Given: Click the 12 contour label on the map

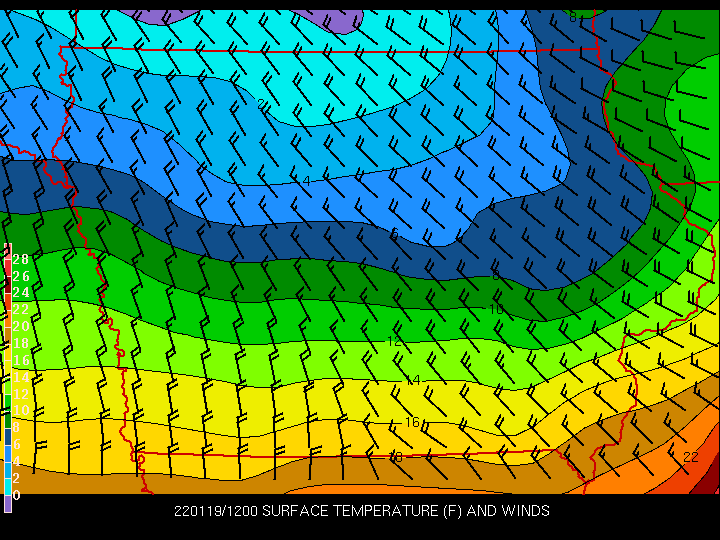Looking at the screenshot, I should click(394, 341).
